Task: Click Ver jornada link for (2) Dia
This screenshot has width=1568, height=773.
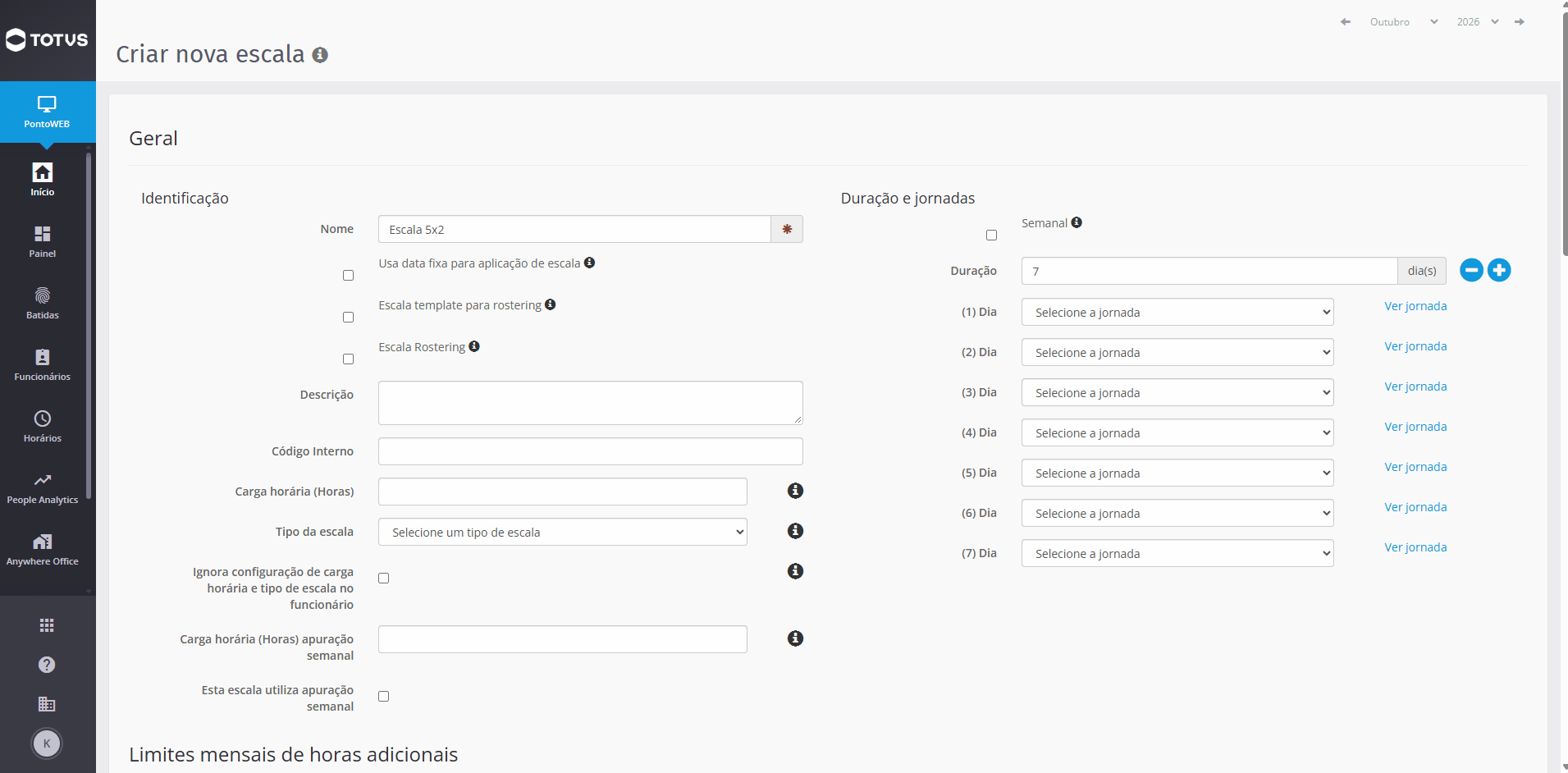Action: click(x=1415, y=346)
